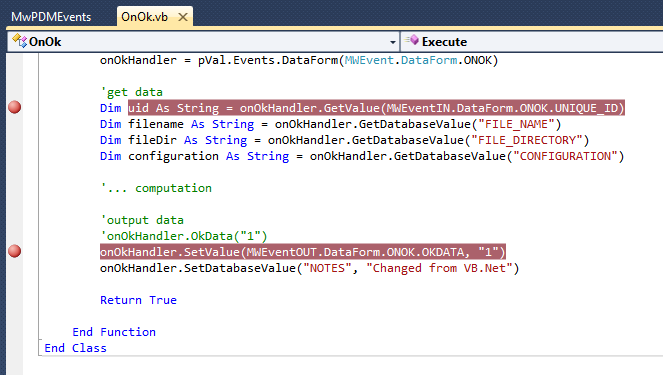The height and width of the screenshot is (375, 663).
Task: Click the "CONFIGURATION" string literal
Action: point(565,156)
